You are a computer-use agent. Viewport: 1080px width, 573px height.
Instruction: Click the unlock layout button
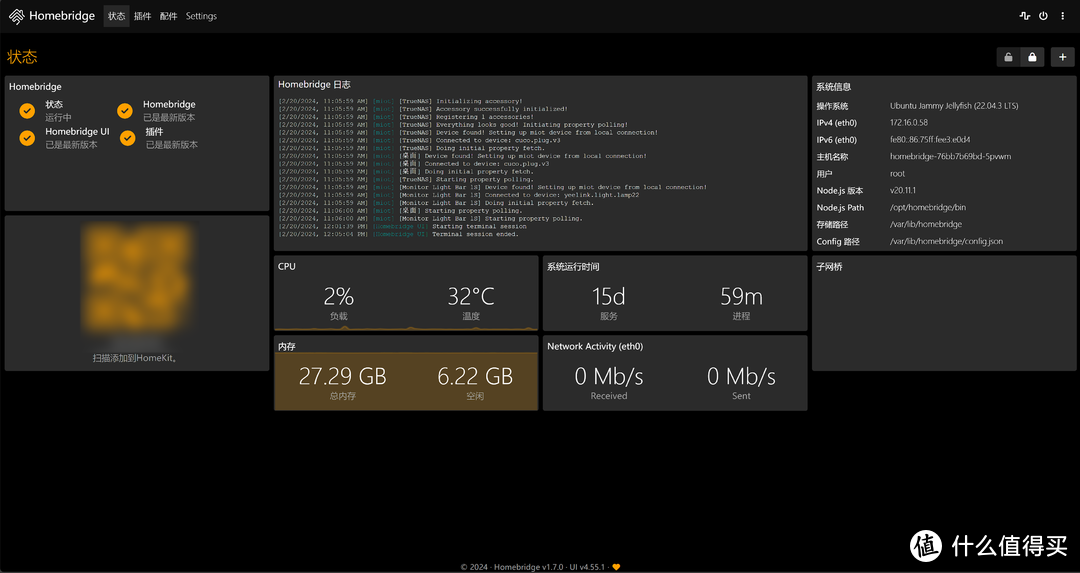pos(1008,57)
